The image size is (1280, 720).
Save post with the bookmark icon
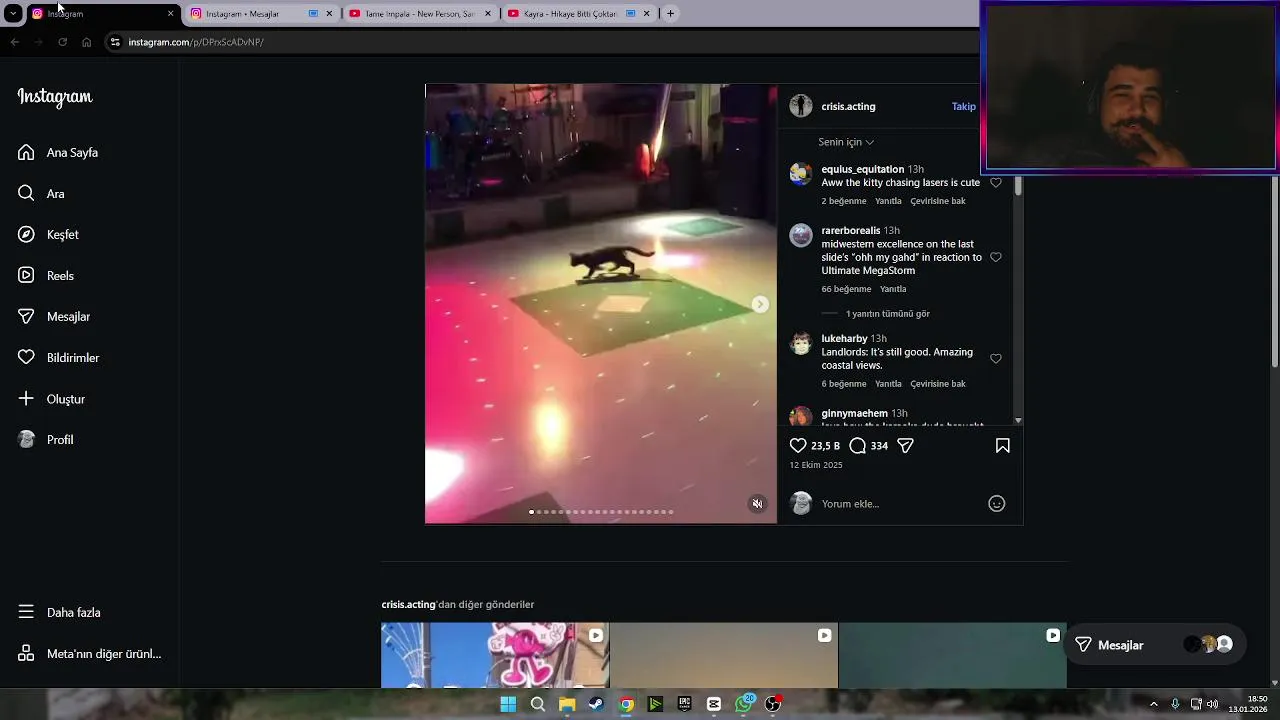point(1002,446)
